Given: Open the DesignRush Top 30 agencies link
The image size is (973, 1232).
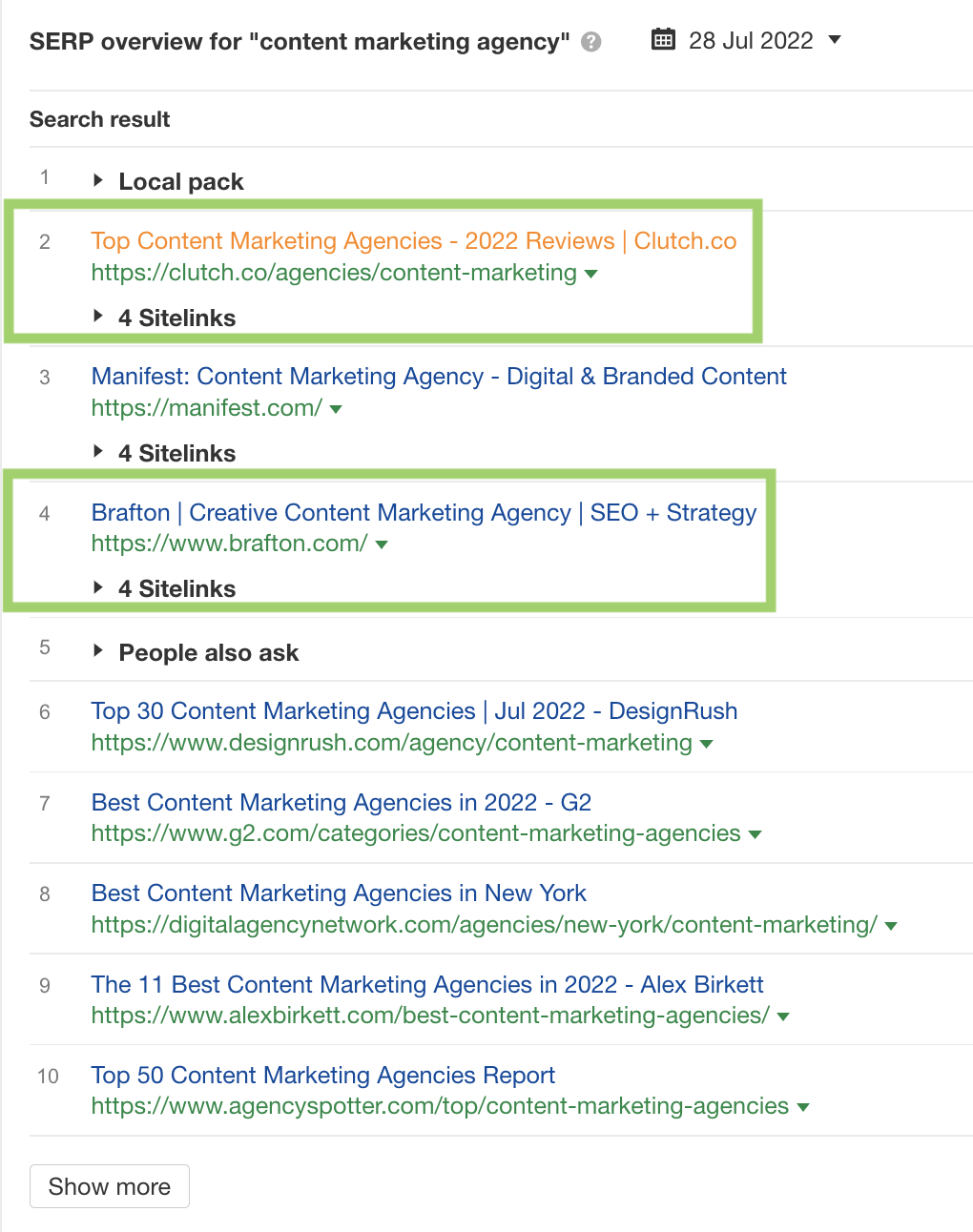Looking at the screenshot, I should (x=414, y=711).
